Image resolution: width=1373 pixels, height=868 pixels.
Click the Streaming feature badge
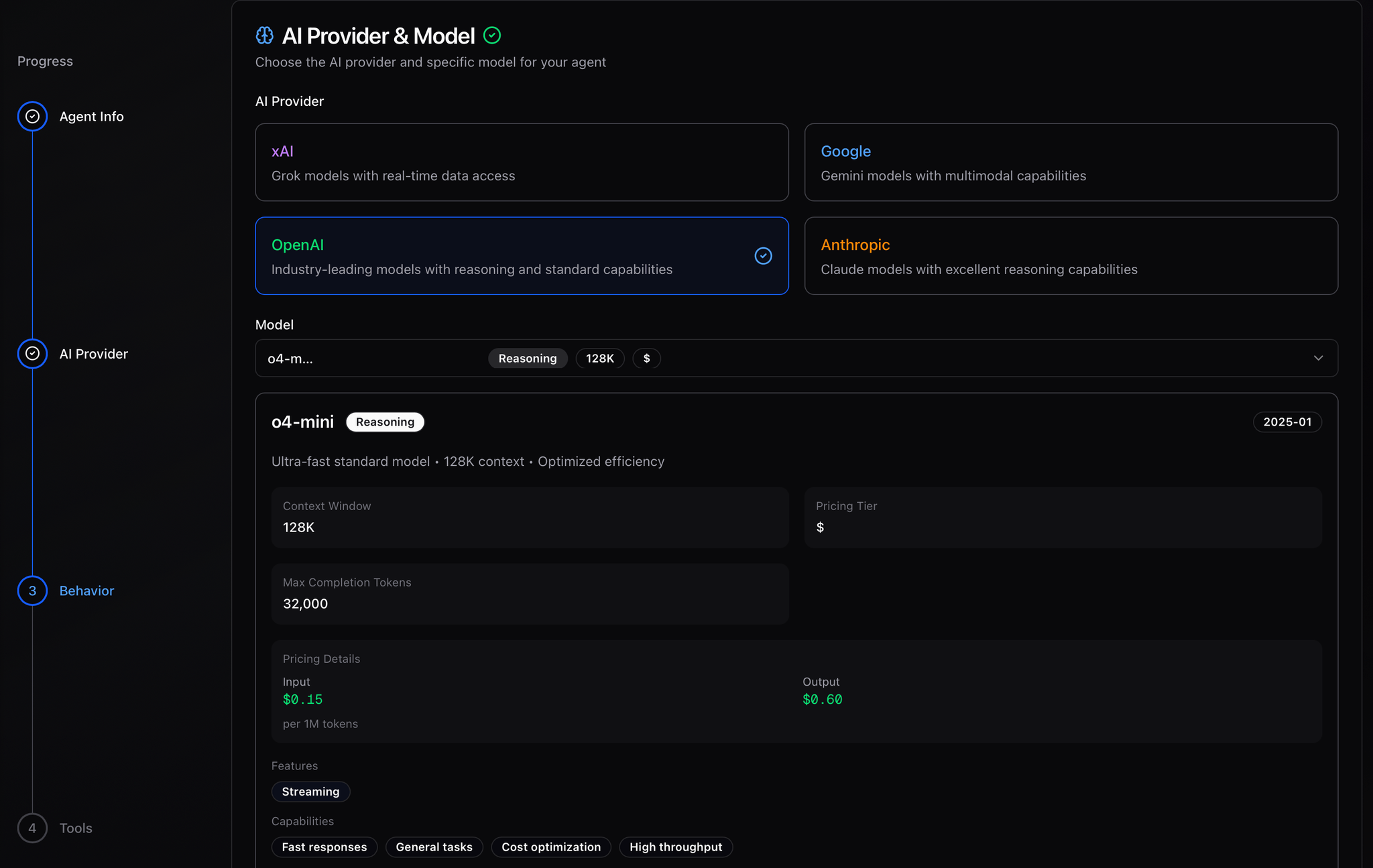310,791
